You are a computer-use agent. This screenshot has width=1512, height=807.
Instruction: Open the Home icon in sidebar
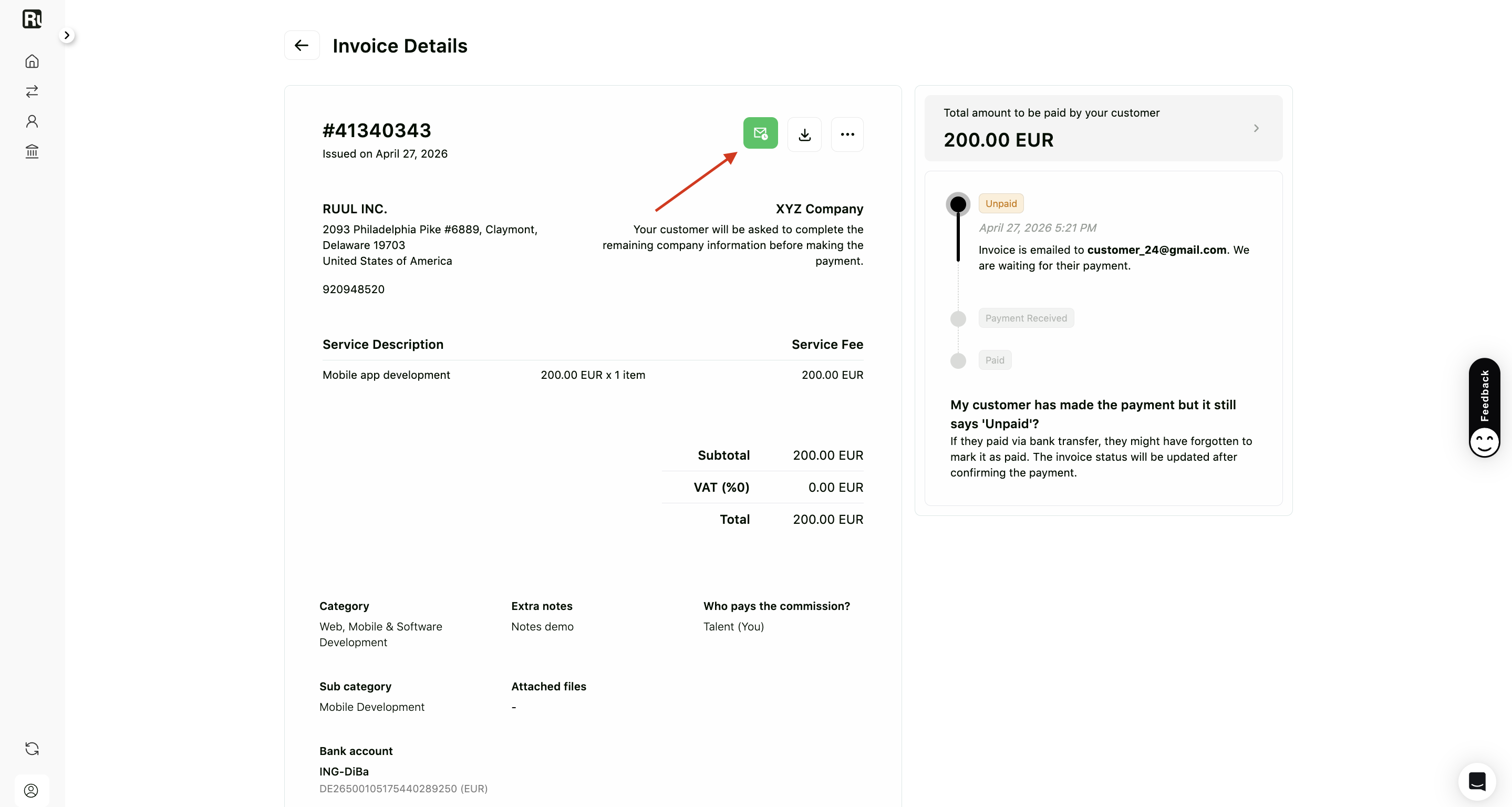(x=32, y=61)
